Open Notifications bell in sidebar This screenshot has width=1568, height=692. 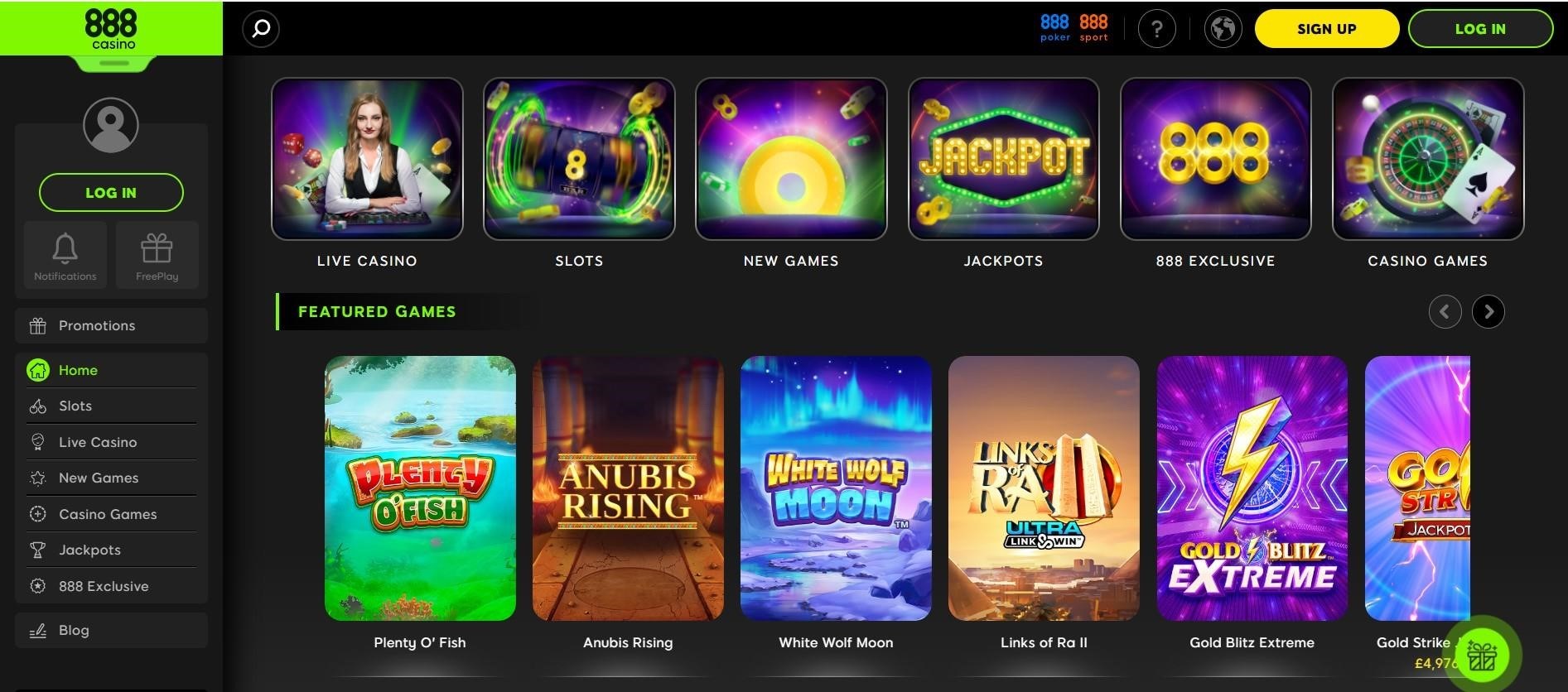pyautogui.click(x=65, y=253)
